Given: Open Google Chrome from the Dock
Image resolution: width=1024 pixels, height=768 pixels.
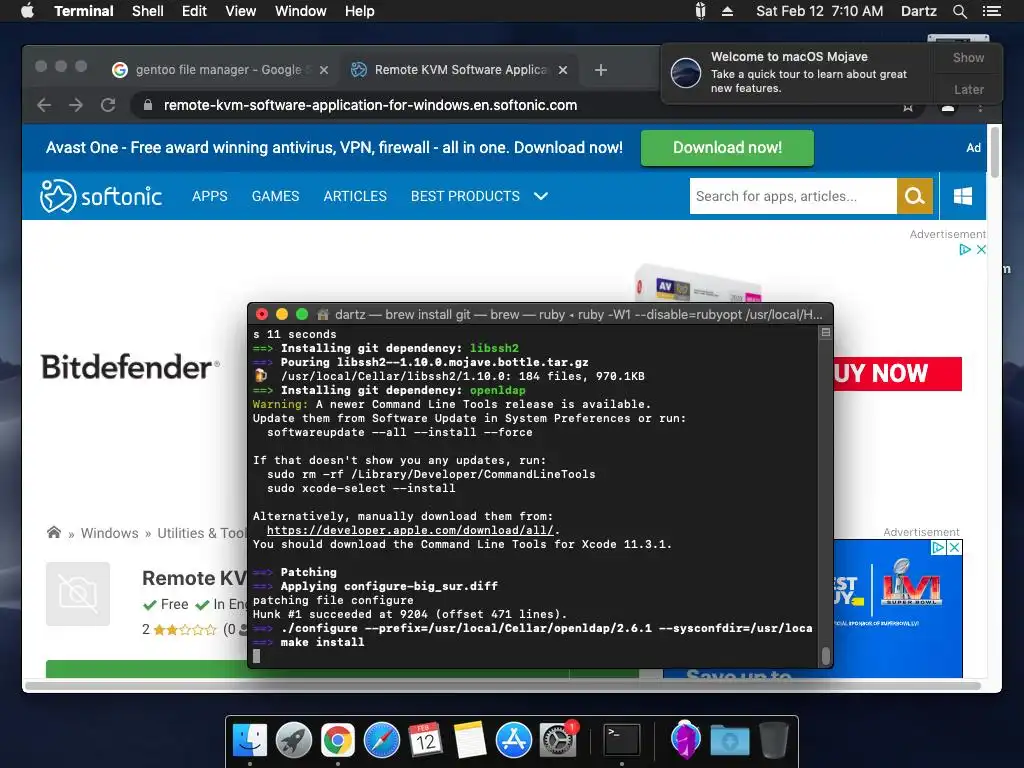Looking at the screenshot, I should [x=338, y=740].
